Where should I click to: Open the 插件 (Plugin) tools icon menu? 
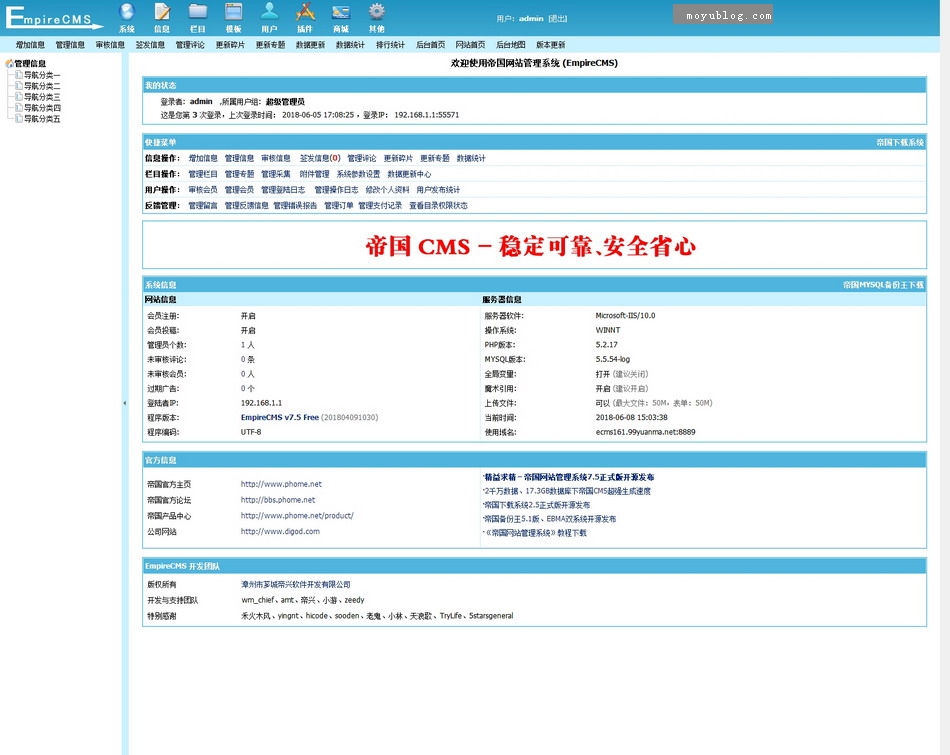305,18
